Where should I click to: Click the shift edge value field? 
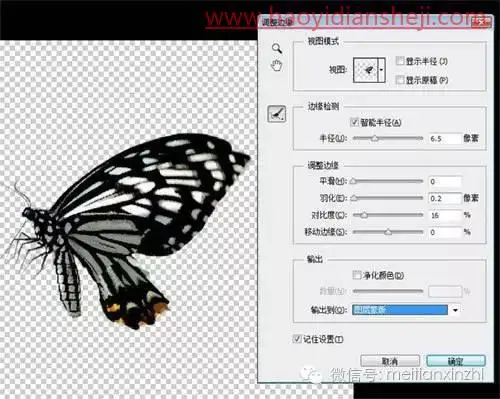445,232
